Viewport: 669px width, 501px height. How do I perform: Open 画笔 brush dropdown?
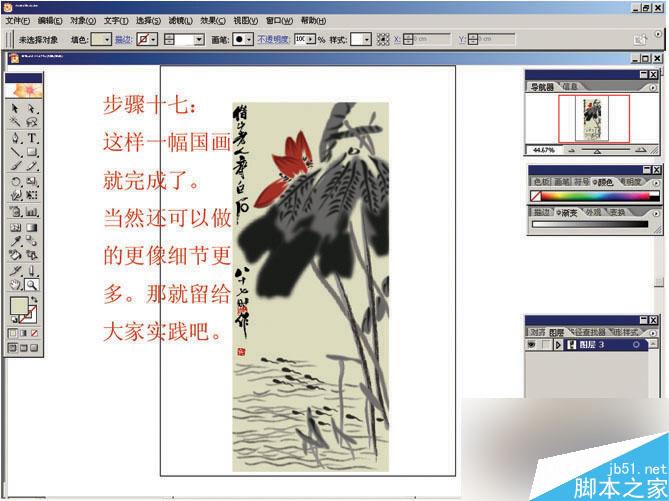[x=250, y=40]
